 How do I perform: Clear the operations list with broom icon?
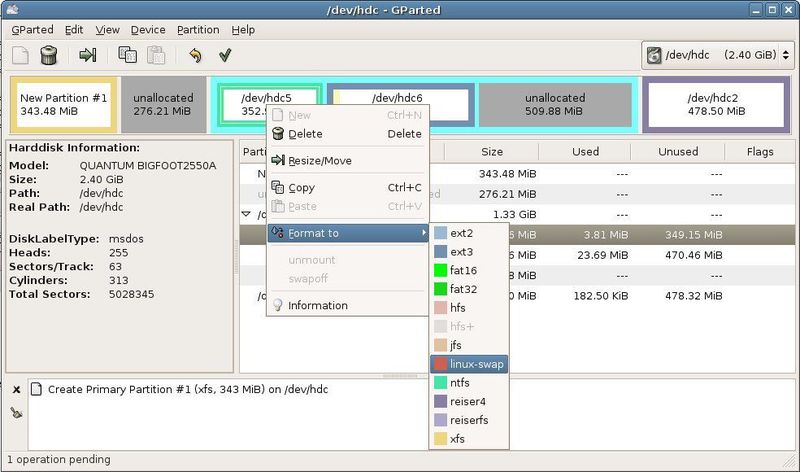(x=16, y=411)
